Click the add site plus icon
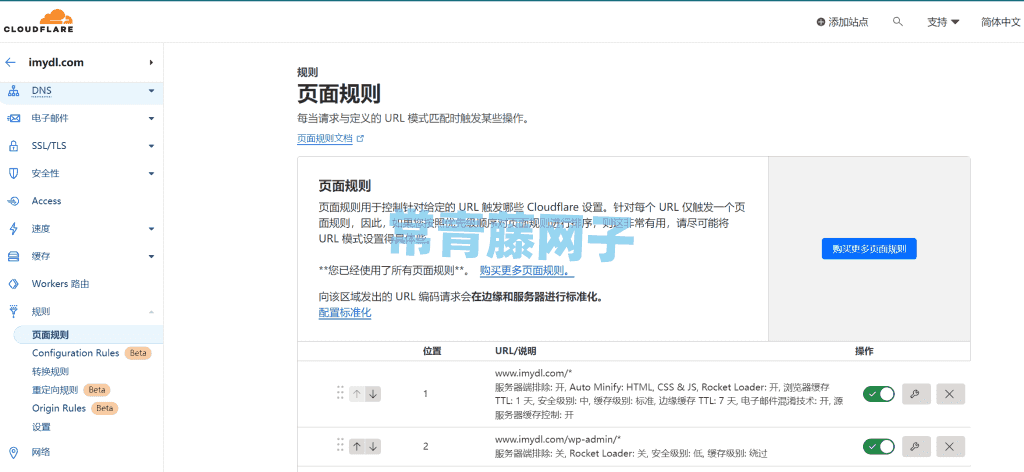Screen dimensions: 1024x472 coord(820,22)
